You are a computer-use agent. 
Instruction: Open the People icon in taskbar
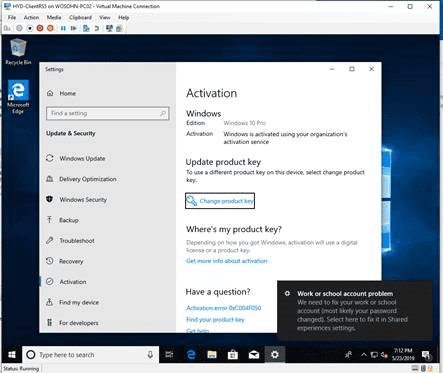(x=349, y=355)
